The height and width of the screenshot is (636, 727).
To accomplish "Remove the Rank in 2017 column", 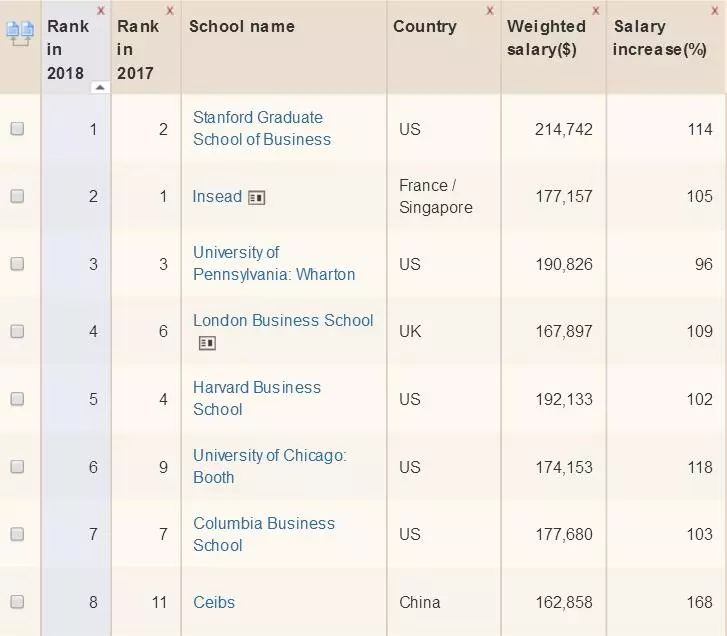I will [x=169, y=10].
